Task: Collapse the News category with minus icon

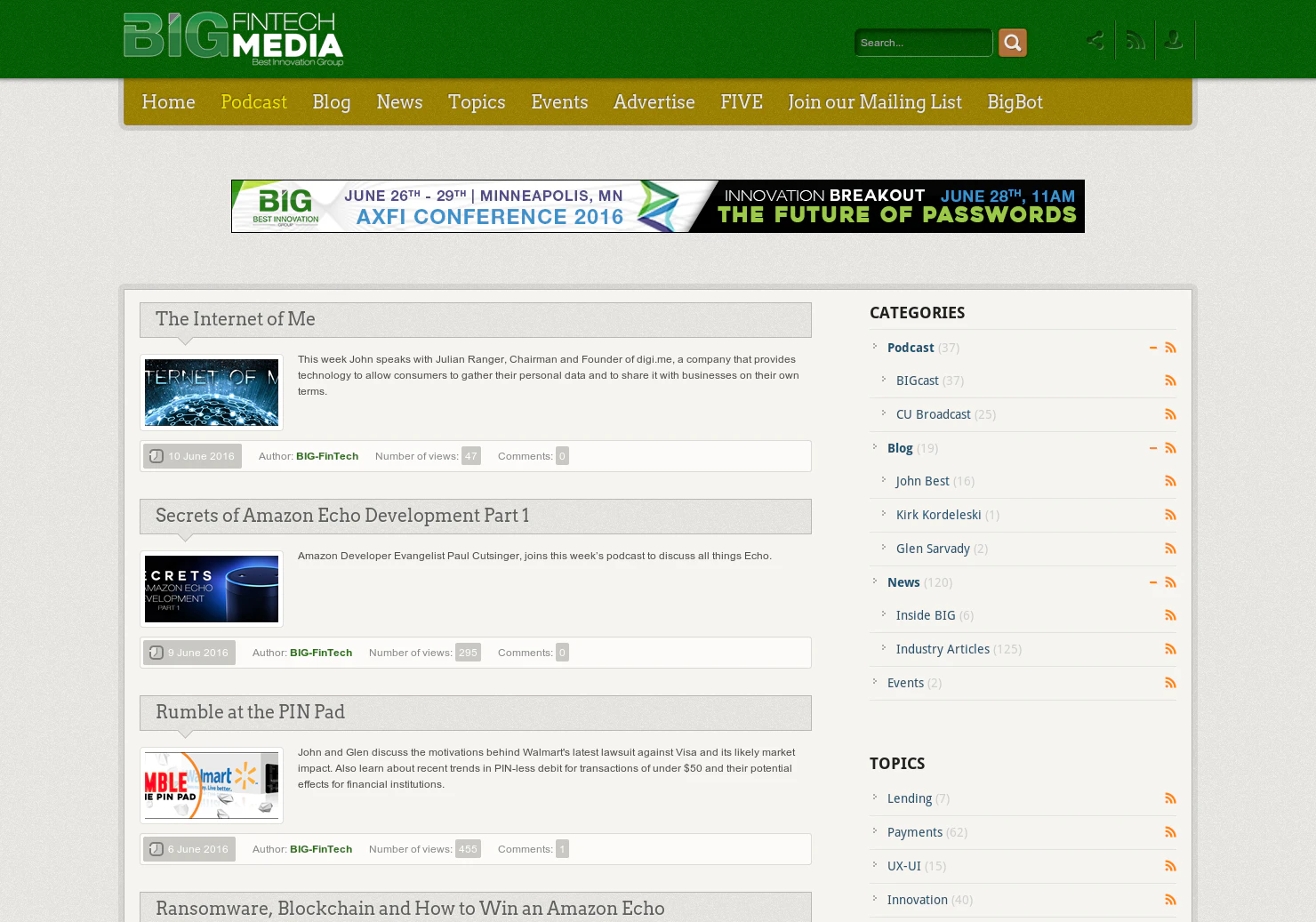Action: [1153, 582]
